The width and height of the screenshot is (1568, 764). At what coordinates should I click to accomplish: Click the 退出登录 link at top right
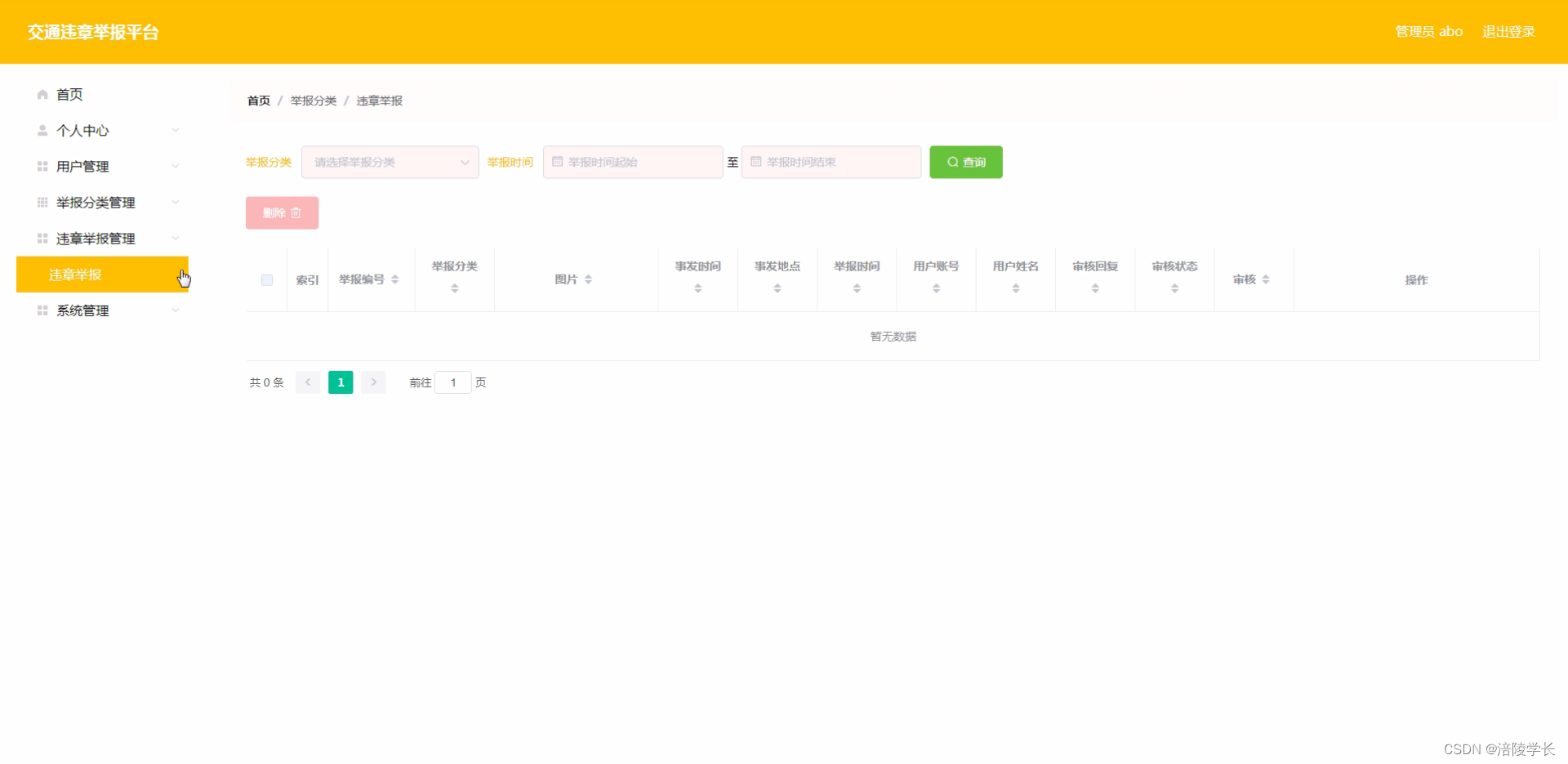(x=1508, y=31)
